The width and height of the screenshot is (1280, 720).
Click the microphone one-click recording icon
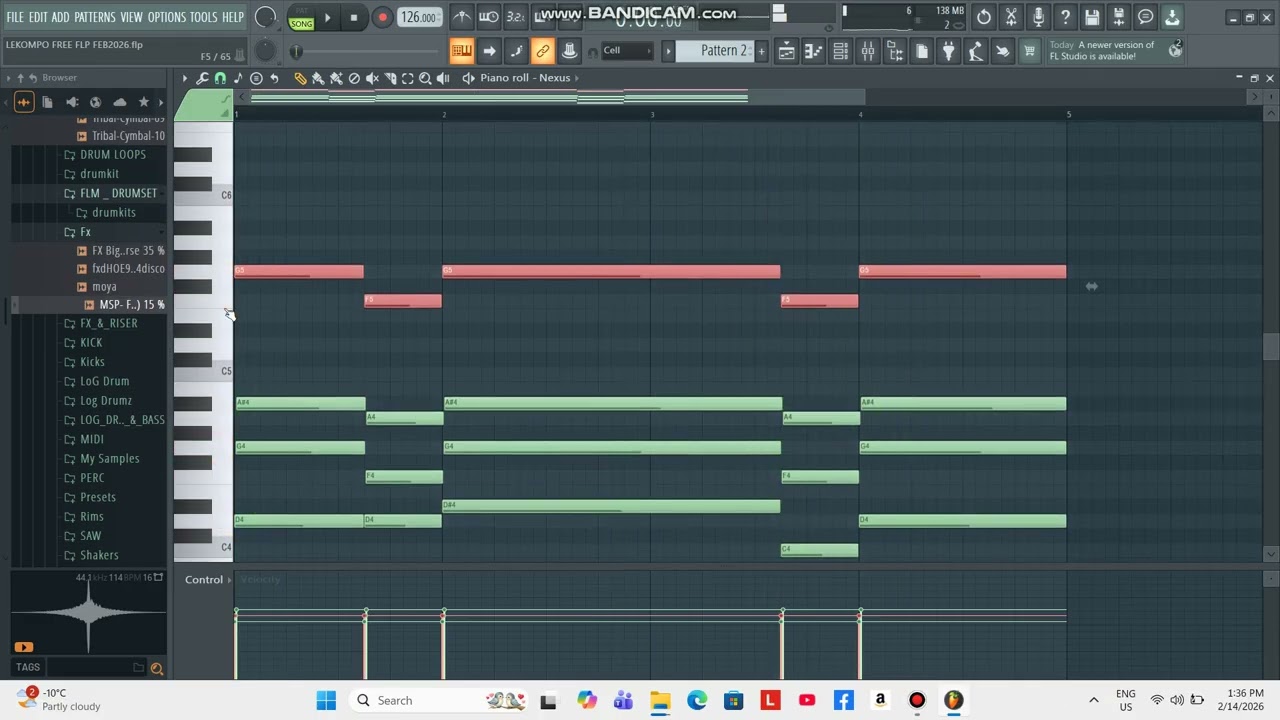1038,17
